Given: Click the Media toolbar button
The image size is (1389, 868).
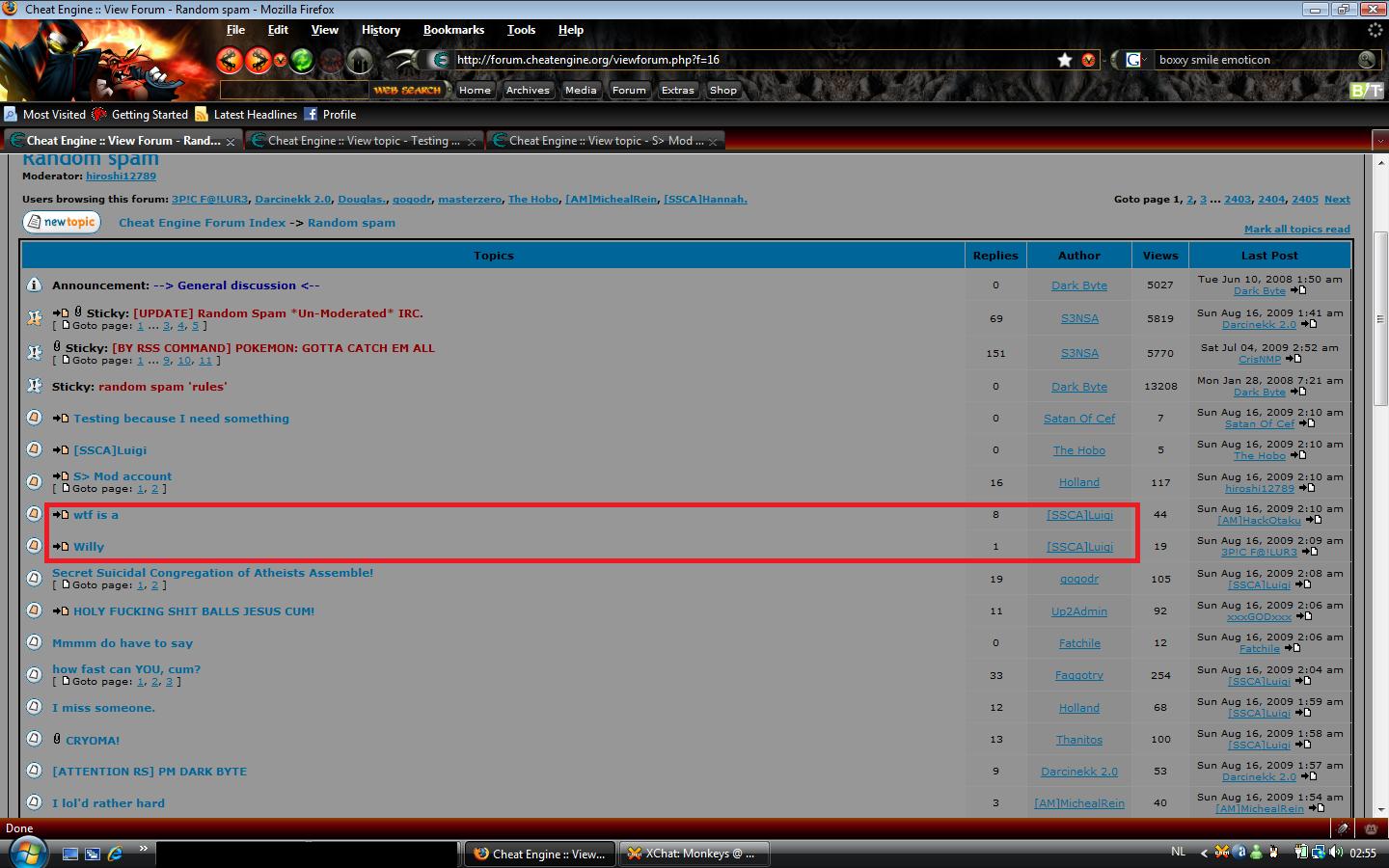Looking at the screenshot, I should (x=581, y=90).
